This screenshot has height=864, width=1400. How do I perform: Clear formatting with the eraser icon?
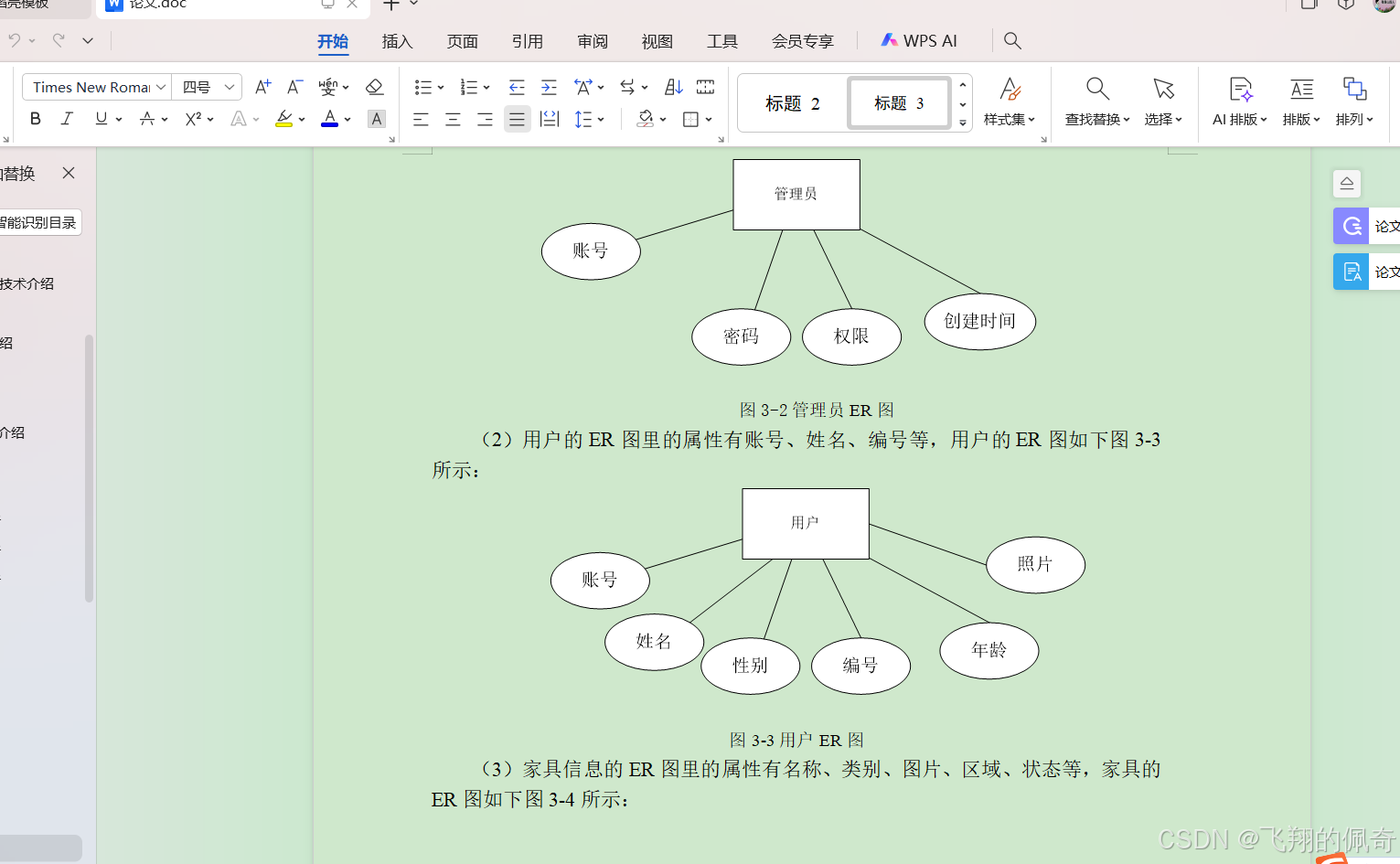click(374, 87)
